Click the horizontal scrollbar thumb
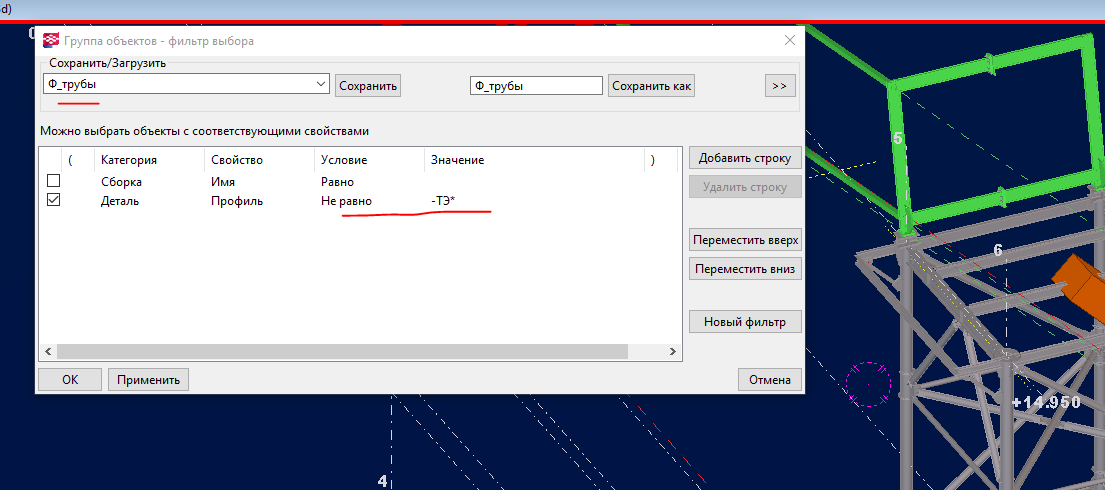 click(342, 352)
